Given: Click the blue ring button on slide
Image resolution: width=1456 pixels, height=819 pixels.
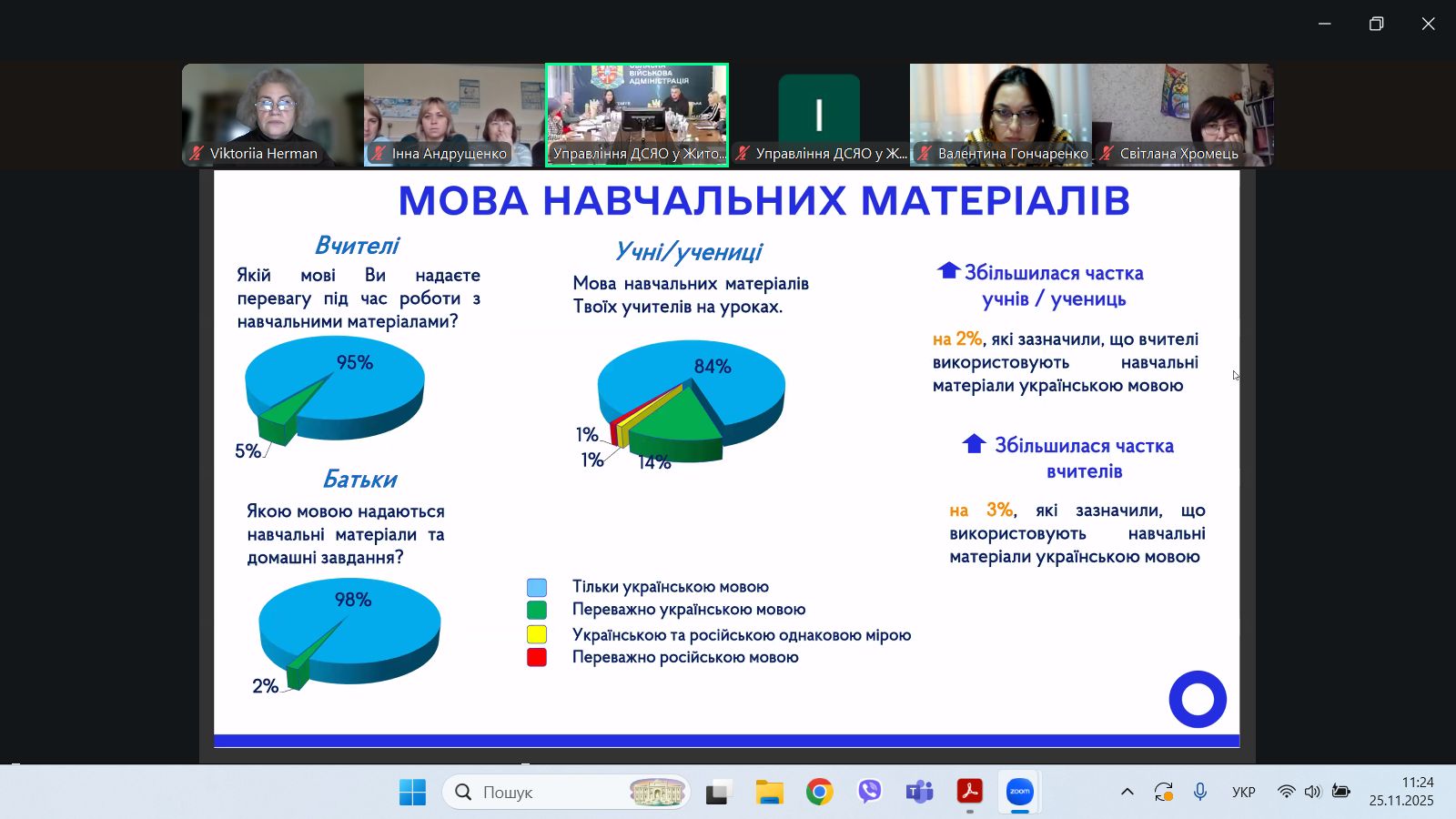Looking at the screenshot, I should click(x=1198, y=699).
